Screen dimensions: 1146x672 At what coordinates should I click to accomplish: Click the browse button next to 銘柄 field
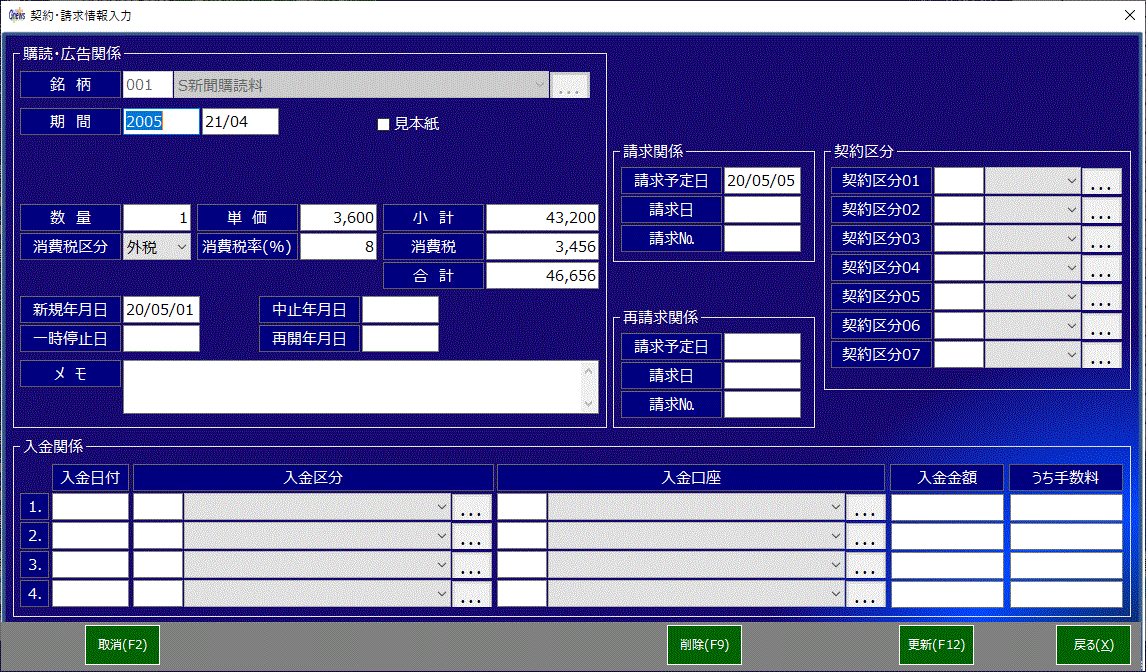(x=570, y=87)
